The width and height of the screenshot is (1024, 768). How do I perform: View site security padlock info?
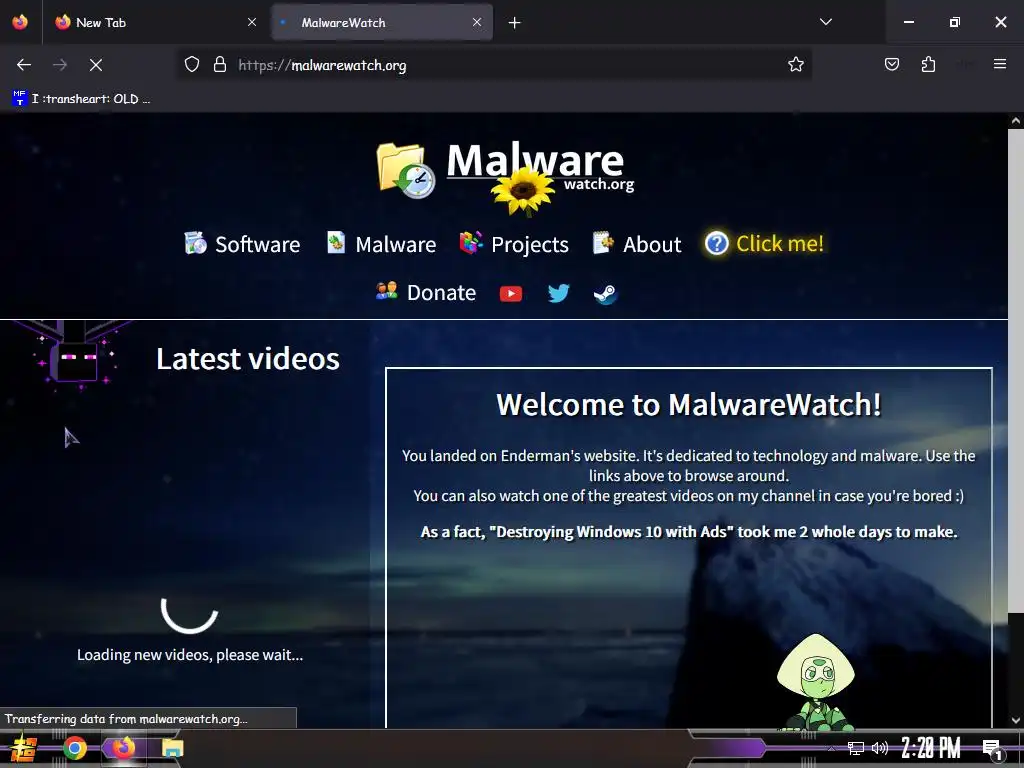coord(220,64)
